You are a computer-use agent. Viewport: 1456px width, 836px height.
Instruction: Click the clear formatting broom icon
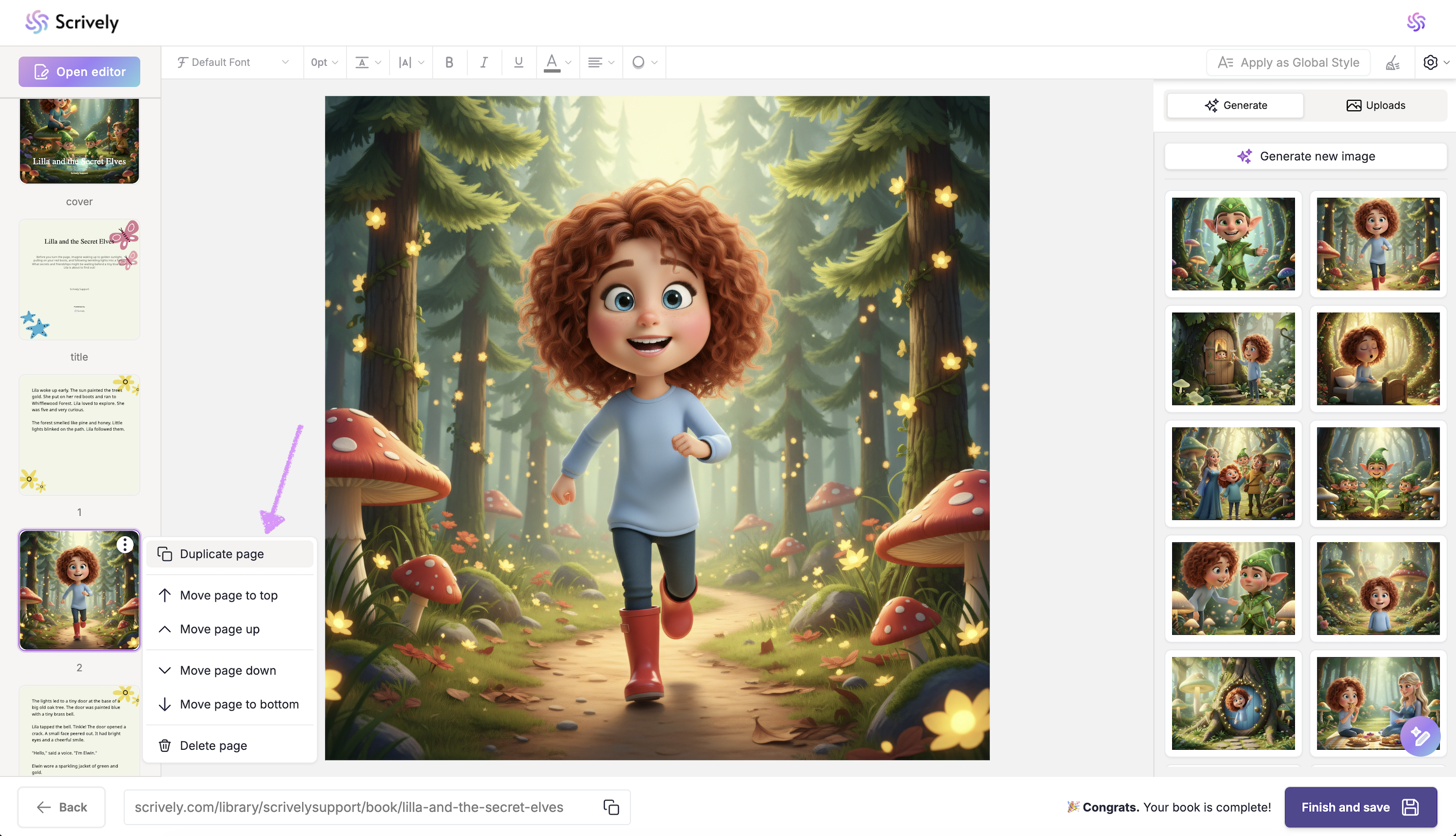(x=1393, y=63)
